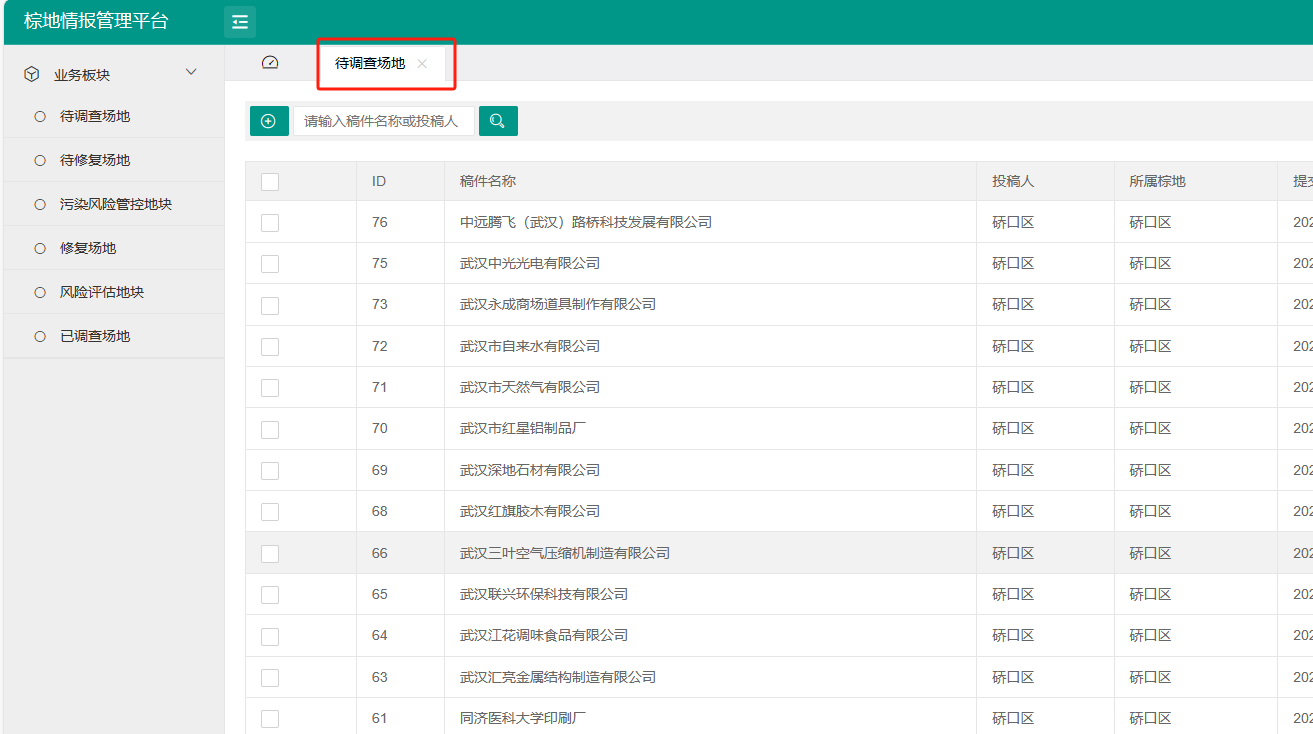Close the 待调查场地 tab
Image resolution: width=1313 pixels, height=734 pixels.
point(422,63)
